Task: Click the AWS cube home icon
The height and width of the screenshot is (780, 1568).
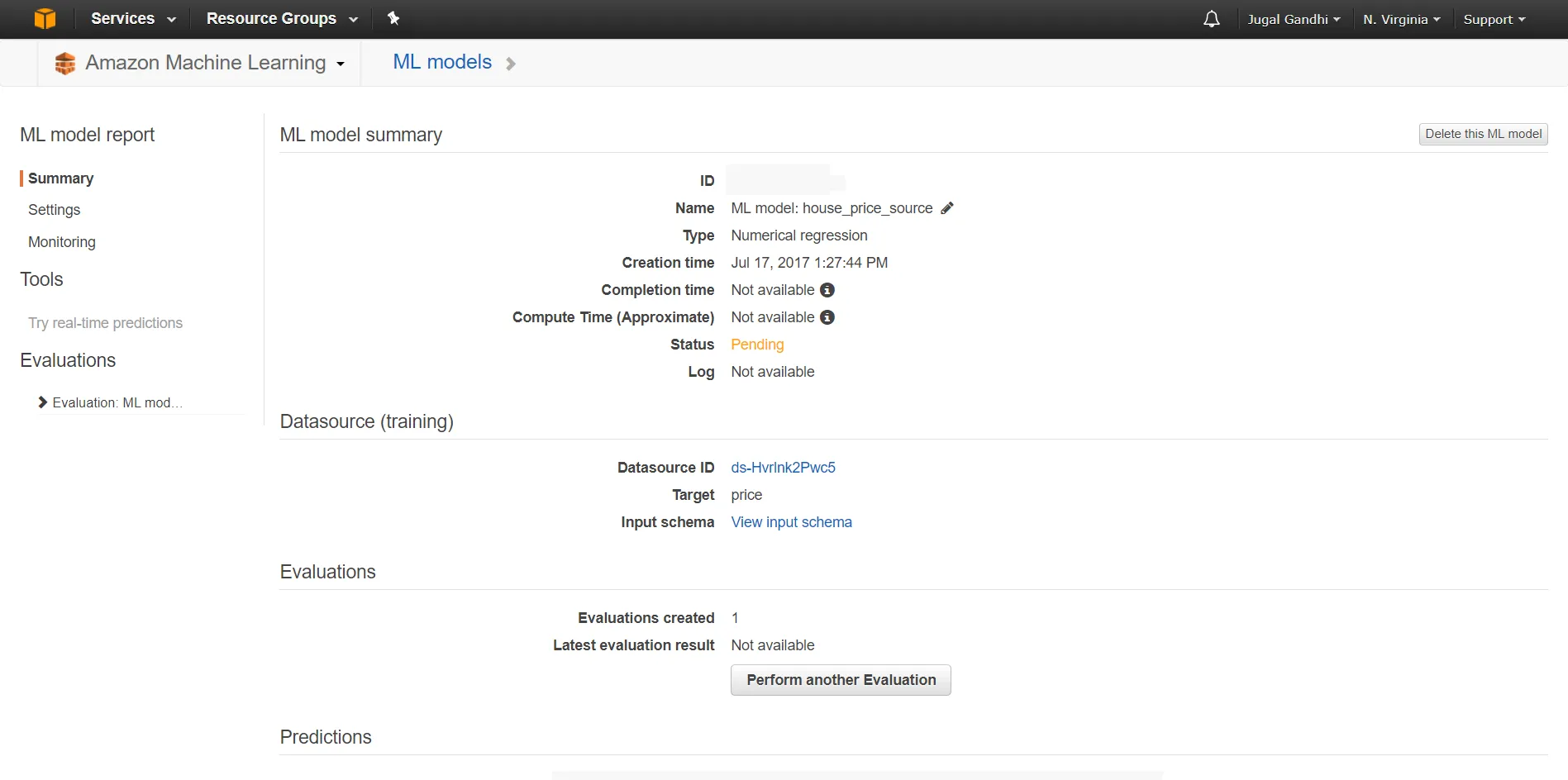Action: point(45,18)
